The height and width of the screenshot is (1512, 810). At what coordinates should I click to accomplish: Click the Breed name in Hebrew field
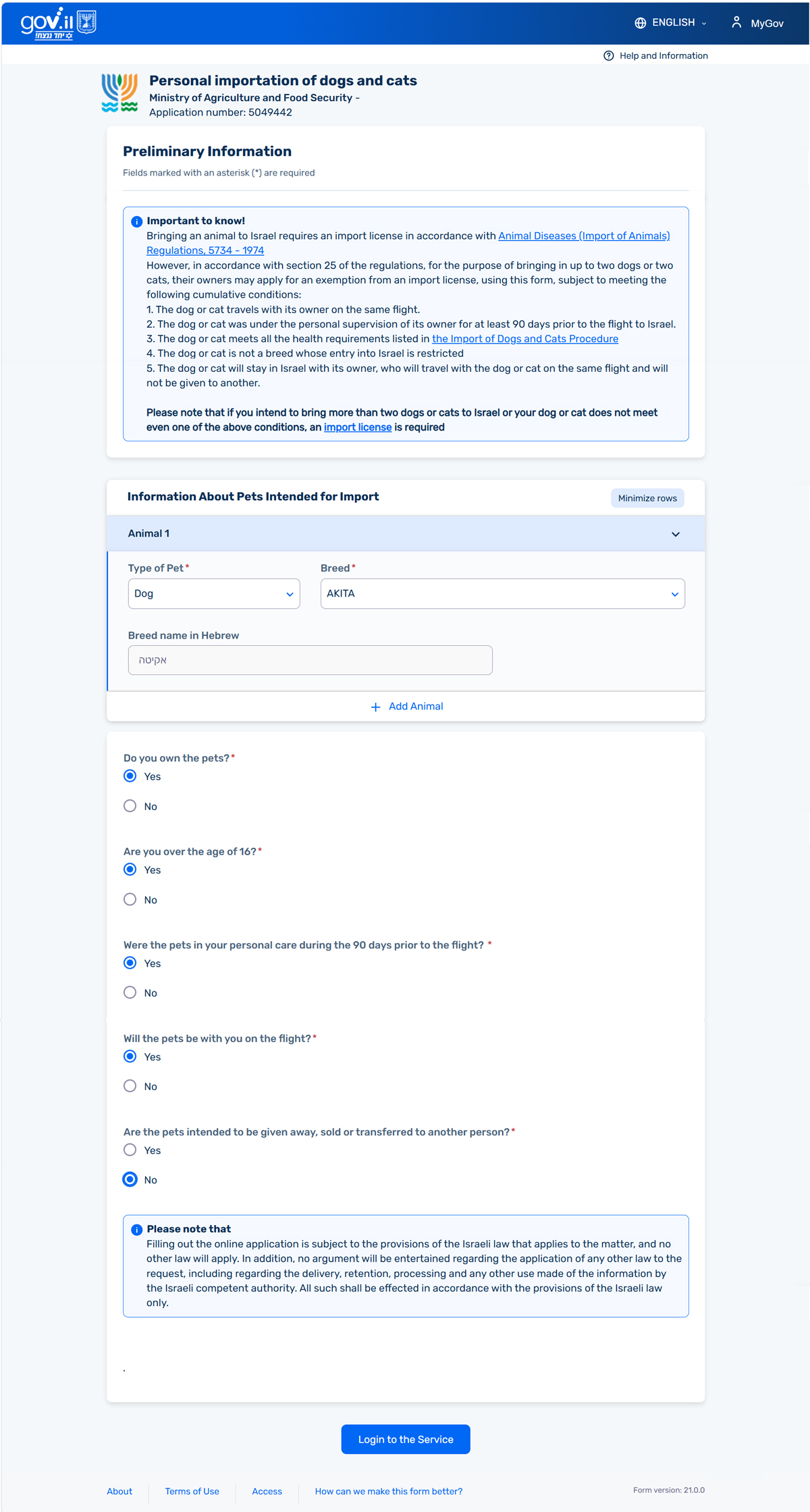pos(310,660)
